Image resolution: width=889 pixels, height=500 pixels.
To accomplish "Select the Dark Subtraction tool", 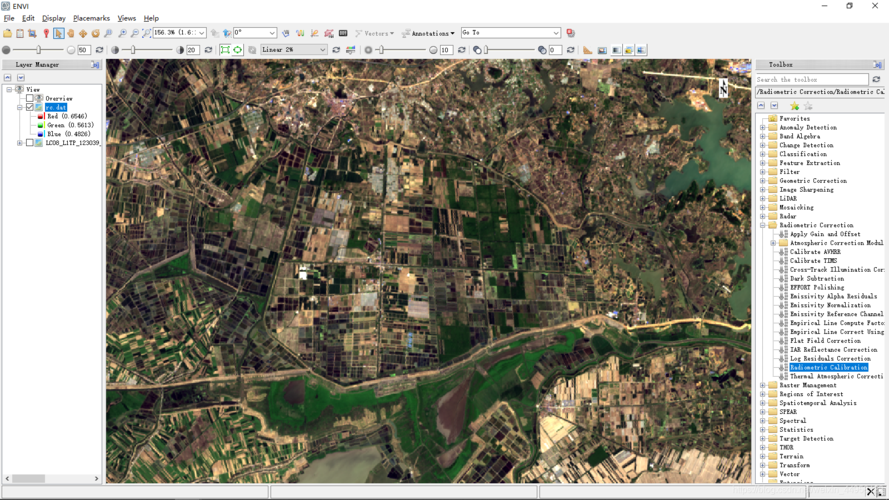I will coord(816,278).
